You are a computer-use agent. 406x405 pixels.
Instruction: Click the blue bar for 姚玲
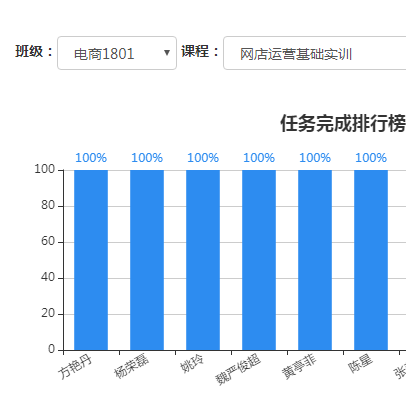pyautogui.click(x=203, y=260)
